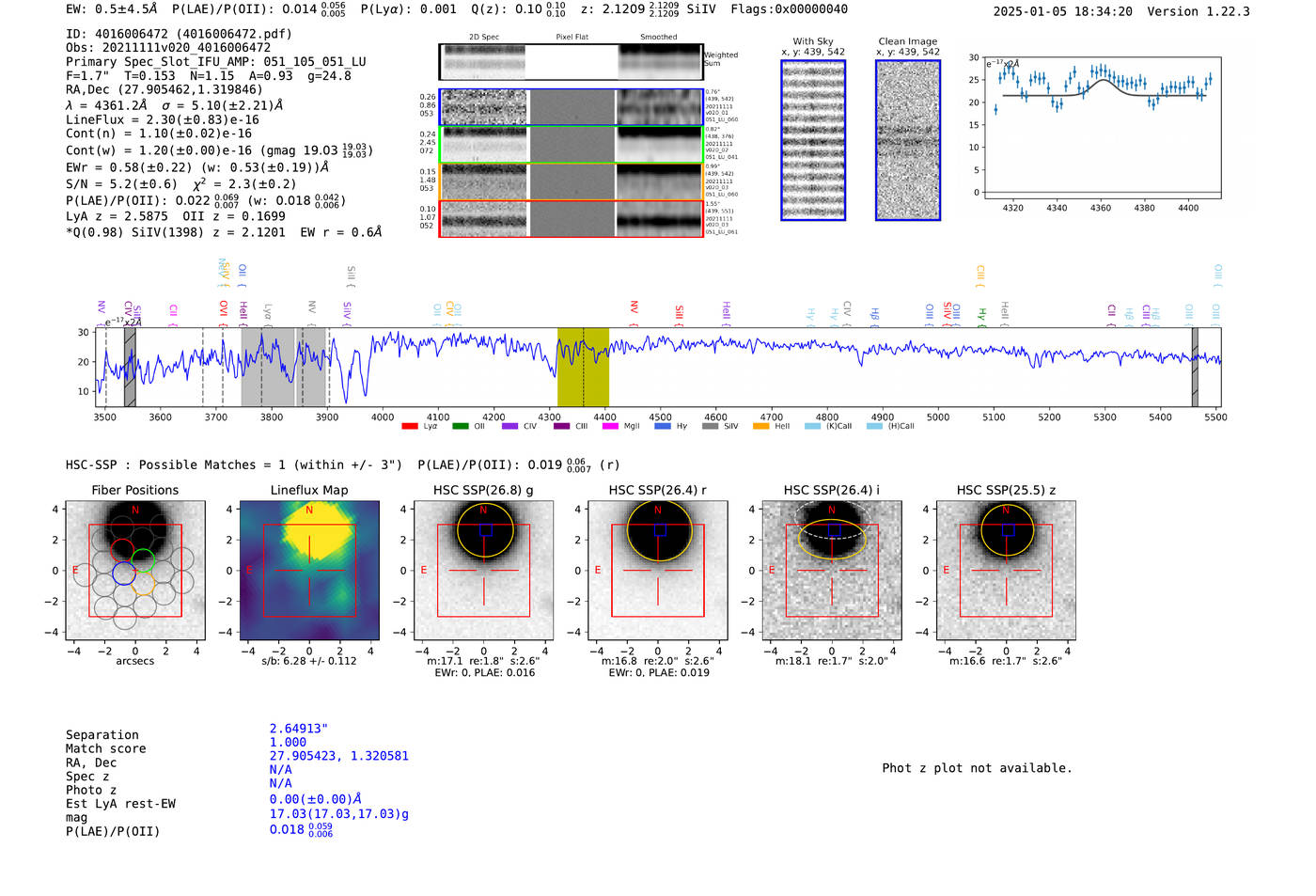This screenshot has height=896, width=1316.
Task: Click the yellow aperture ellipse in HSC g
Action: (x=485, y=531)
